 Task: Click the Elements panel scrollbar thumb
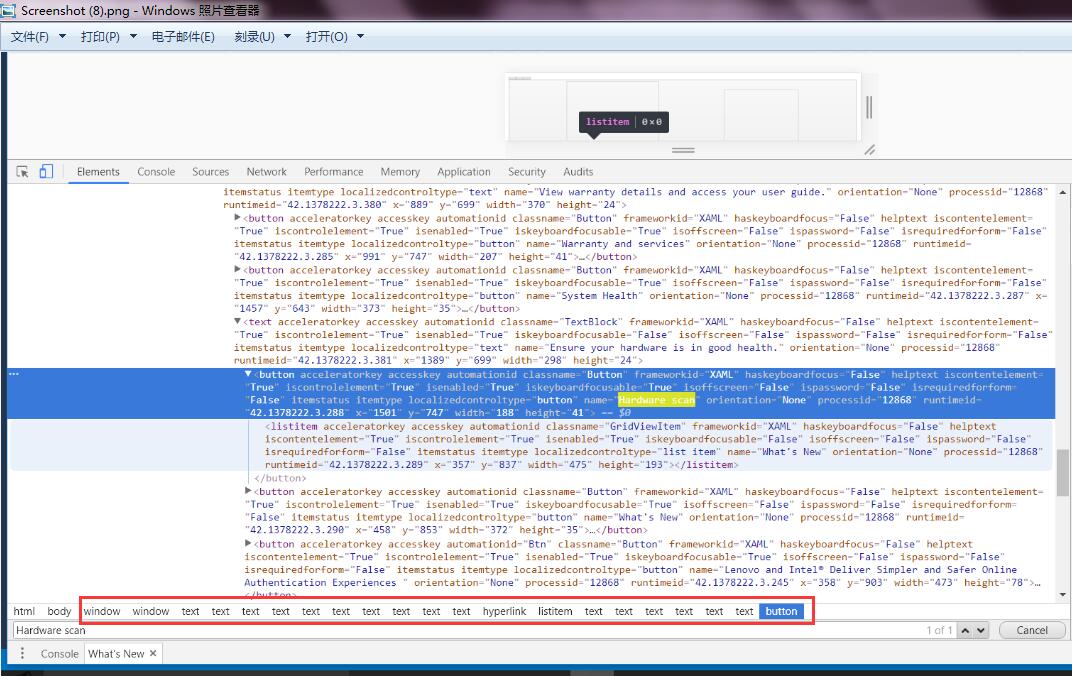1062,472
